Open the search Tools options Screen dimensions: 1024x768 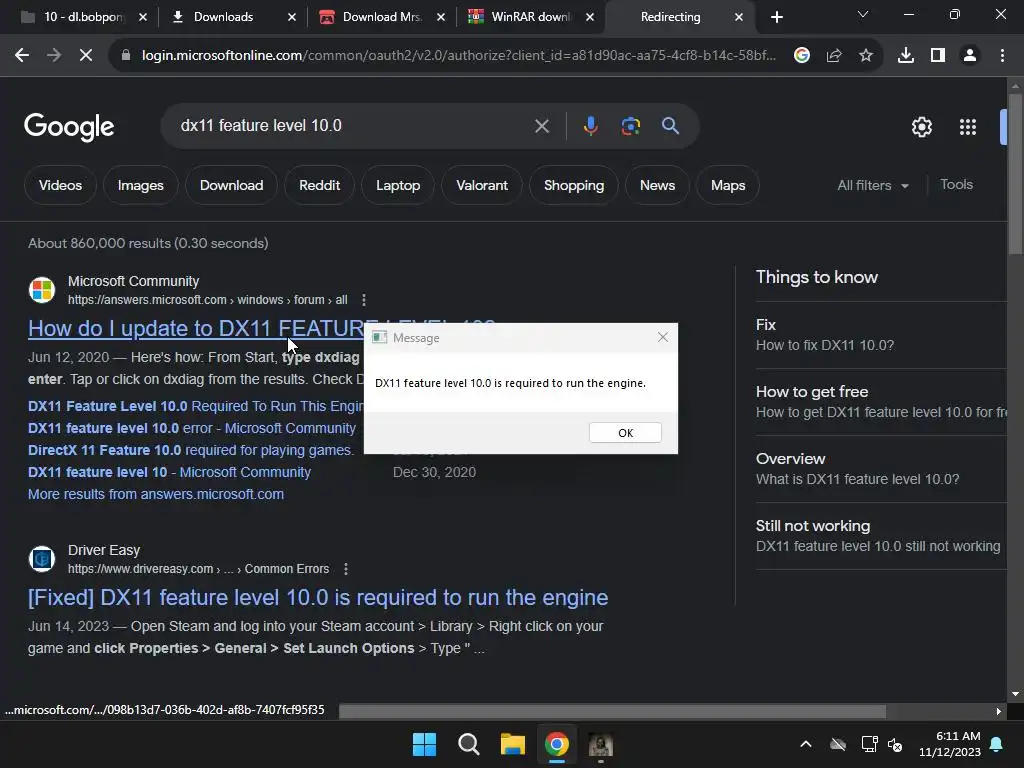coord(956,185)
